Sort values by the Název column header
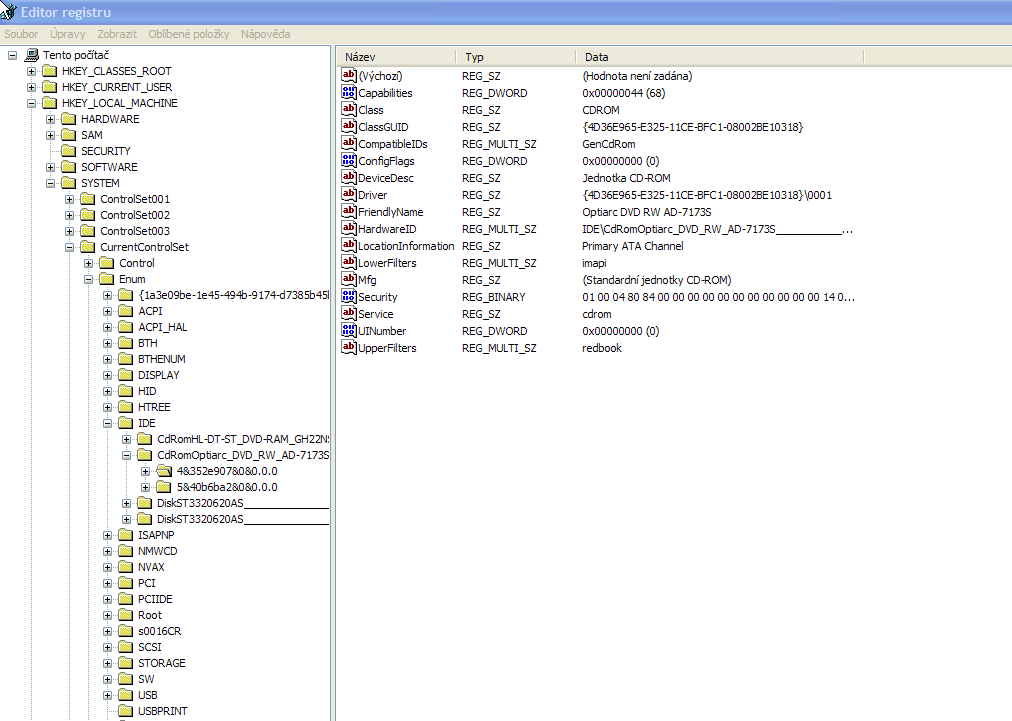This screenshot has width=1012, height=721. (396, 57)
